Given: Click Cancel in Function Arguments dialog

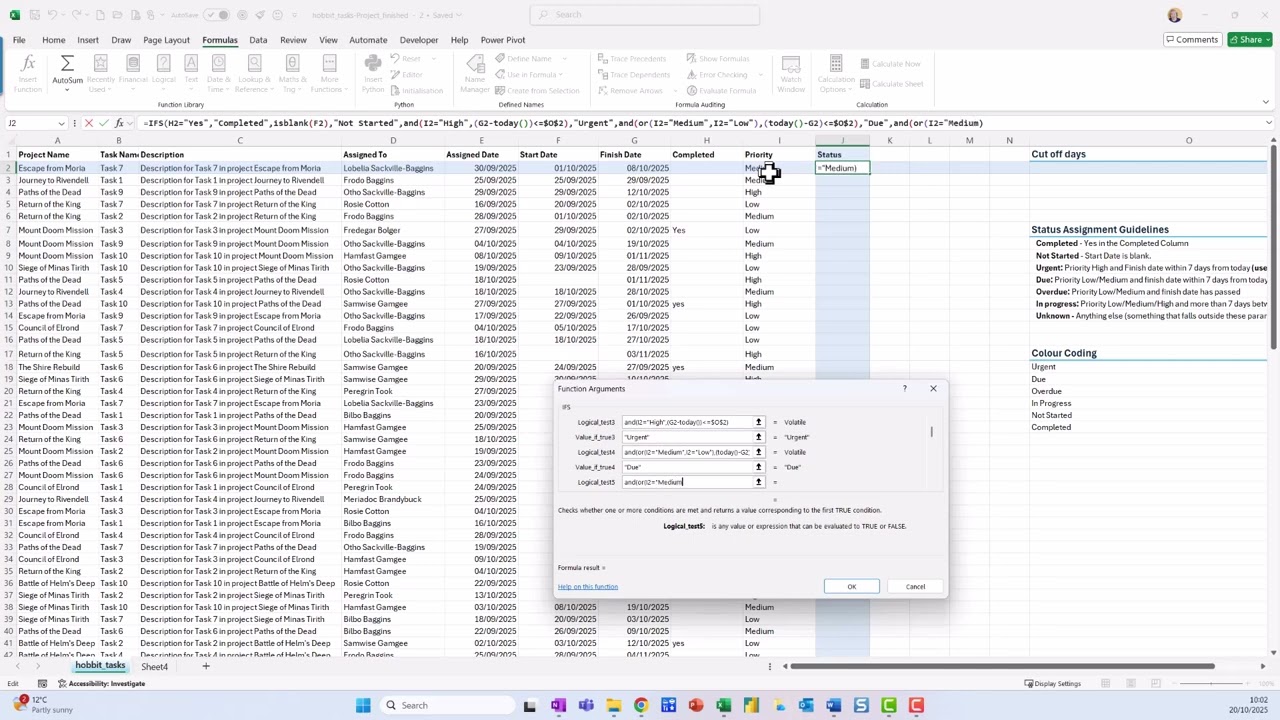Looking at the screenshot, I should tap(915, 587).
